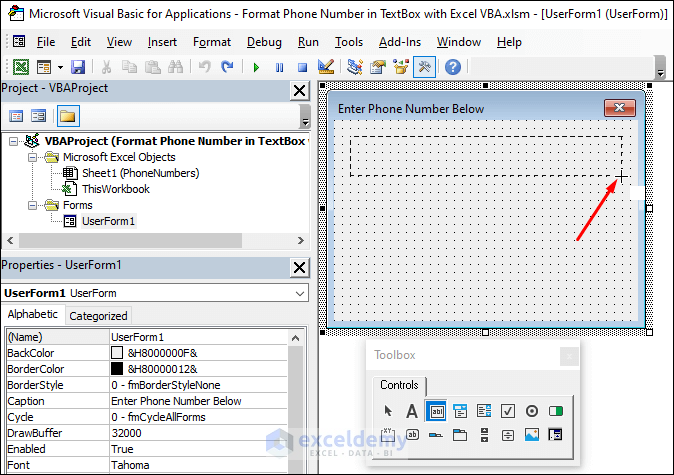This screenshot has height=475, width=674.
Task: Collapse the VBAProject root node
Action: (x=13, y=141)
